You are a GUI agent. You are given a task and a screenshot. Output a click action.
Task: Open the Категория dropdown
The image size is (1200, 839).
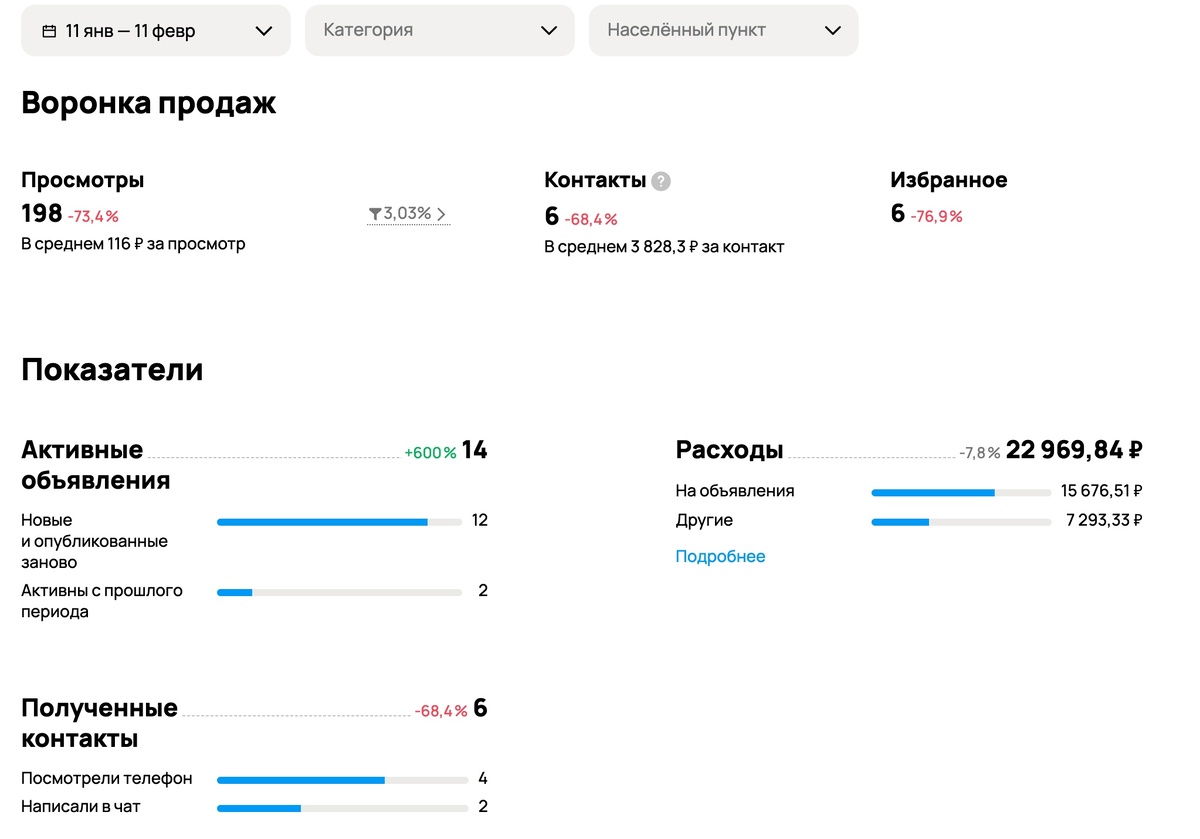click(440, 30)
